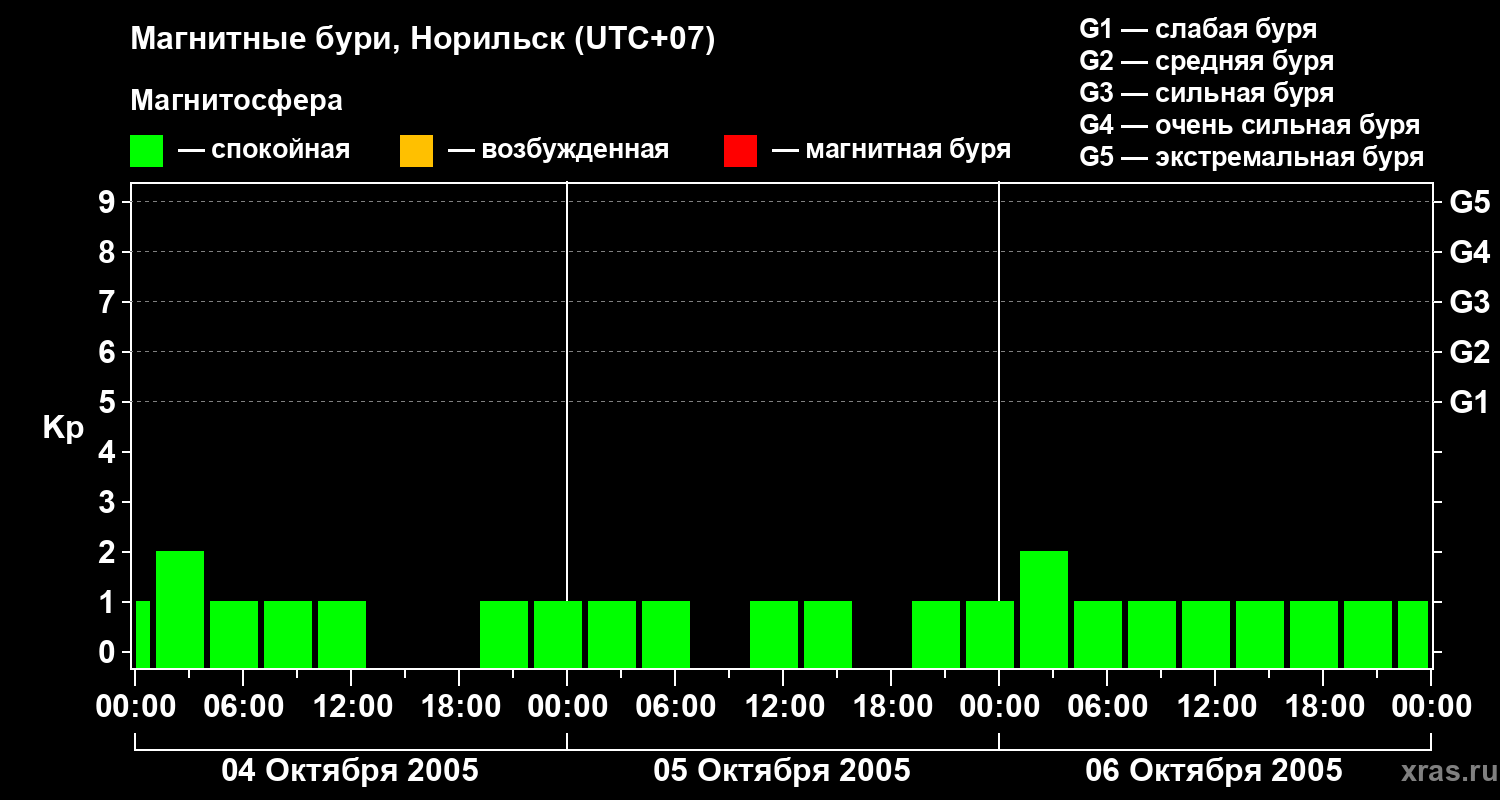Click the date label '06 Октября 2005'
This screenshot has height=800, width=1500.
pos(1214,771)
